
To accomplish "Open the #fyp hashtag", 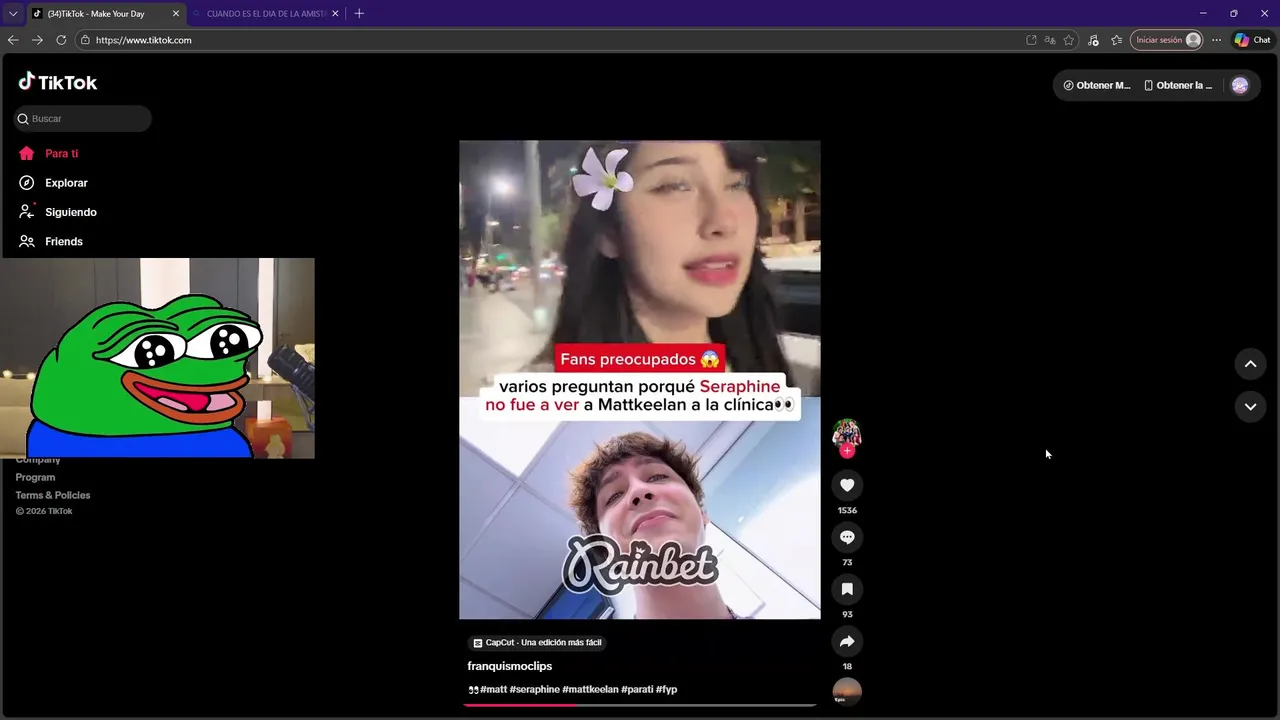I will (667, 690).
